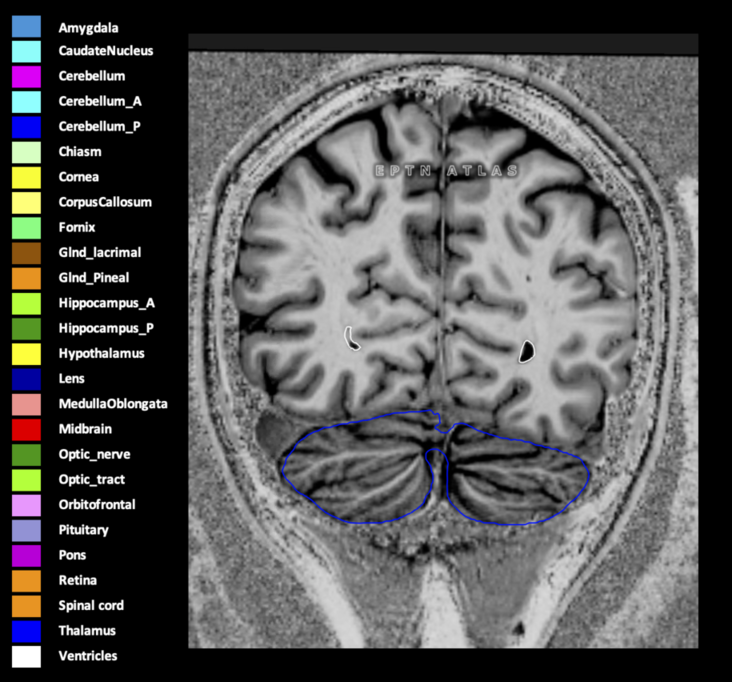Click the 'Retina' legend label
The image size is (732, 682).
pos(78,580)
